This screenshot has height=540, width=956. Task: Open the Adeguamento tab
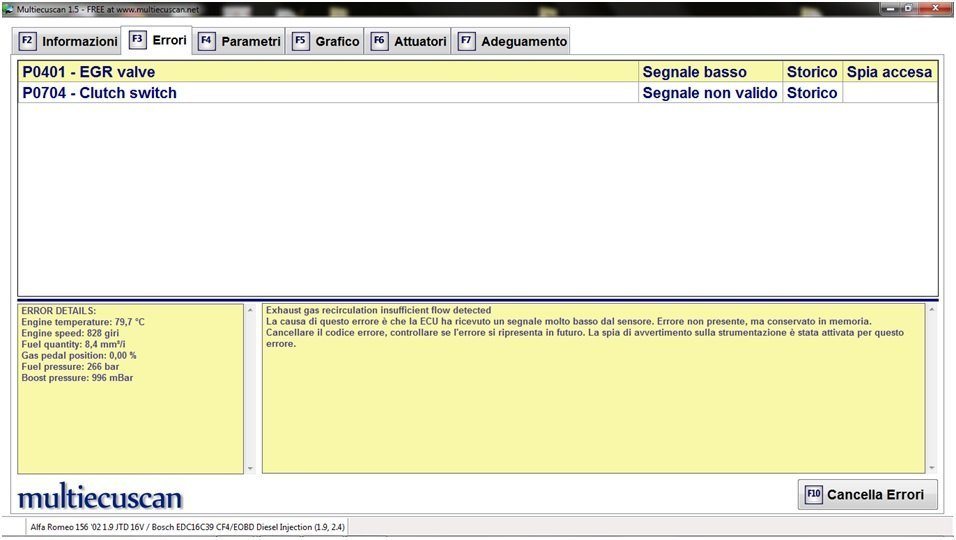pos(512,41)
